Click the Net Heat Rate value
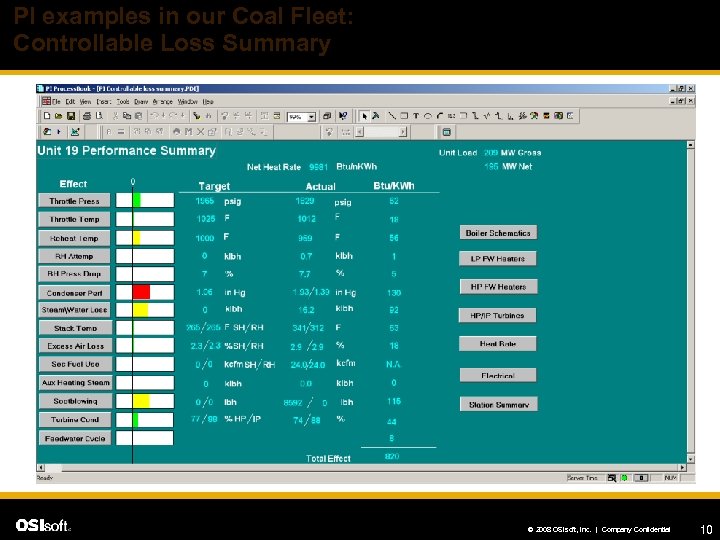The width and height of the screenshot is (720, 540). (318, 167)
